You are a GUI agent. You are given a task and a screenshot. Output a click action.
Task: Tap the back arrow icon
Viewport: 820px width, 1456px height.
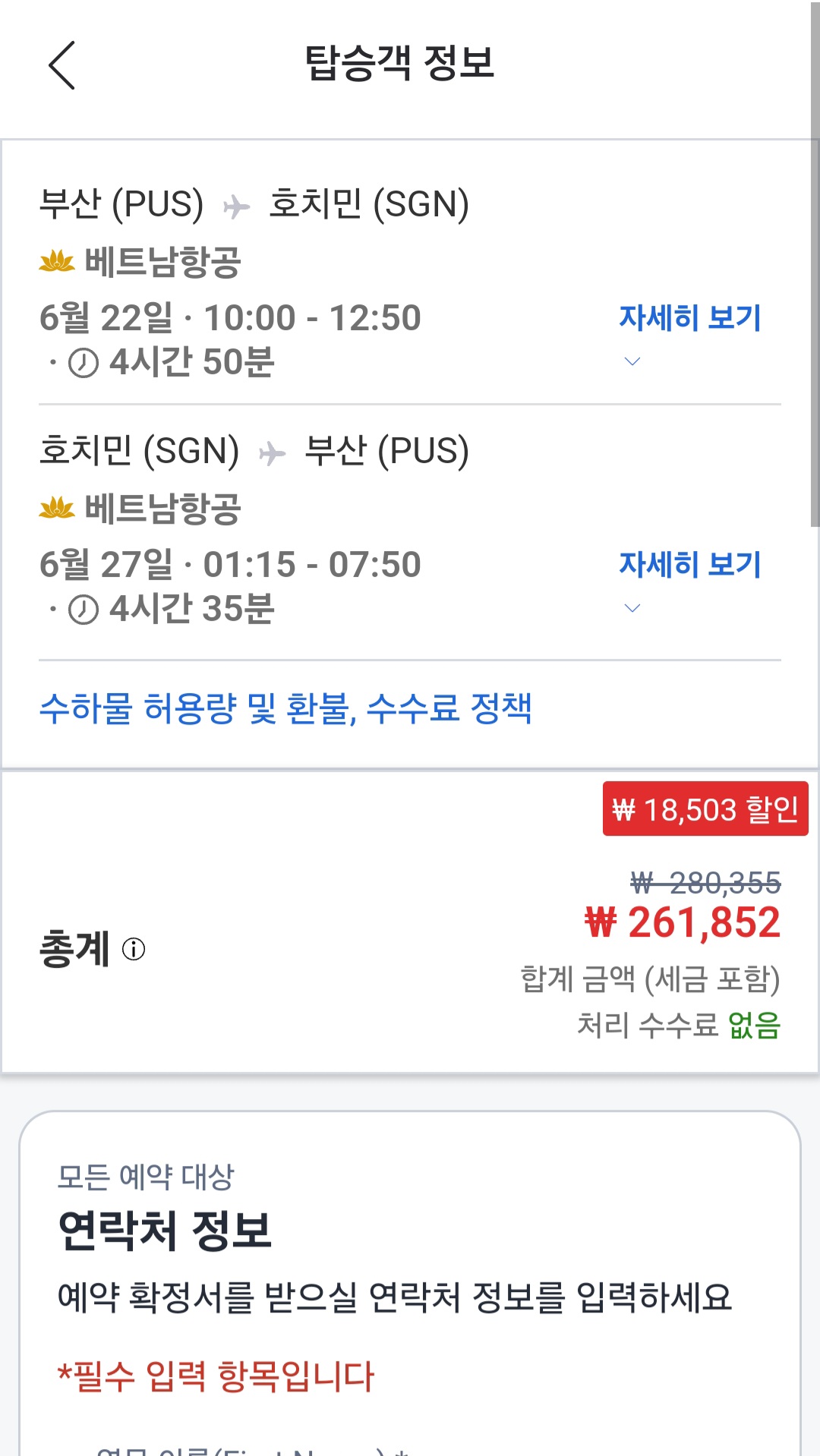click(62, 65)
